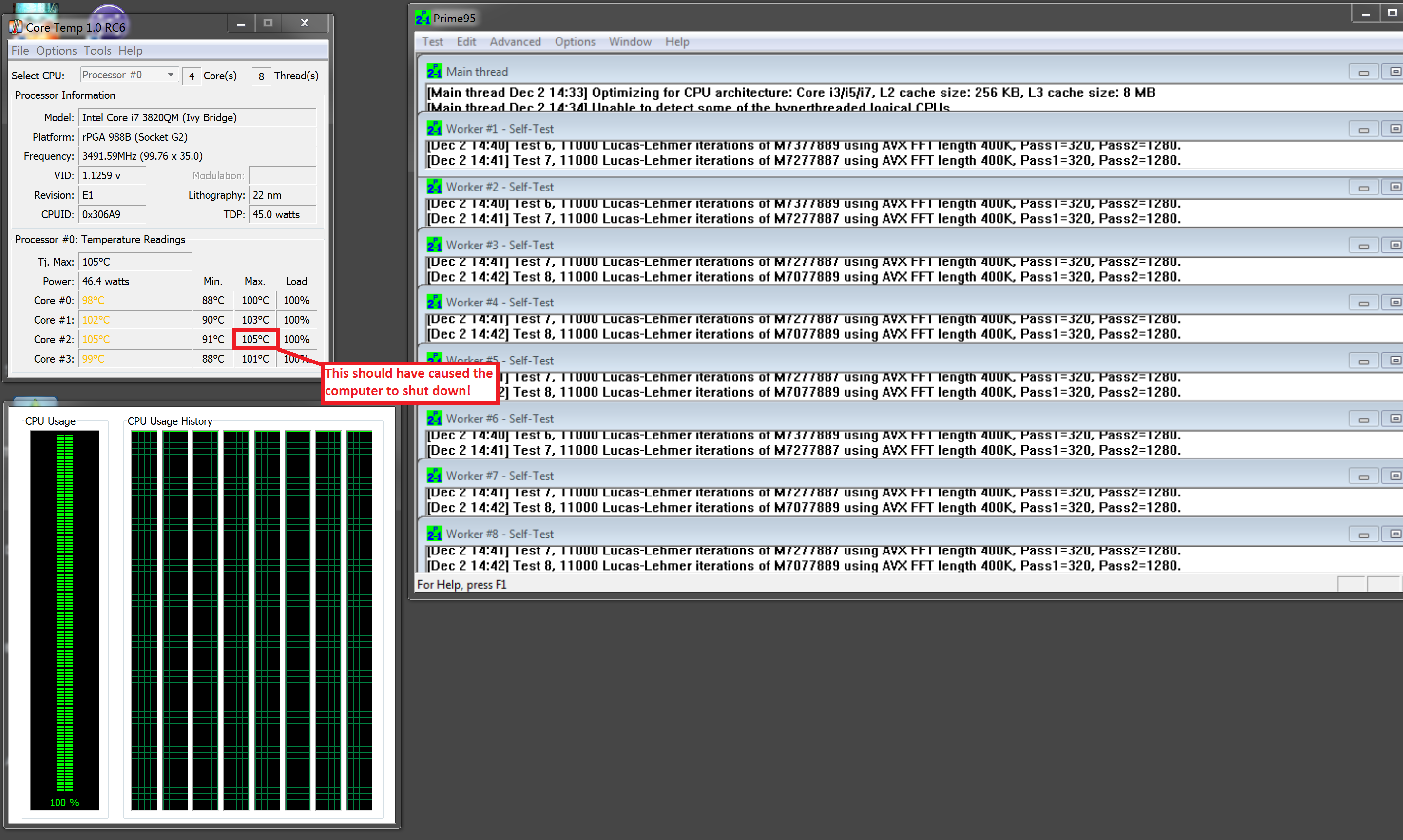Click the Worker #4 Self-Test window icon
This screenshot has height=840, width=1403.
pyautogui.click(x=434, y=302)
